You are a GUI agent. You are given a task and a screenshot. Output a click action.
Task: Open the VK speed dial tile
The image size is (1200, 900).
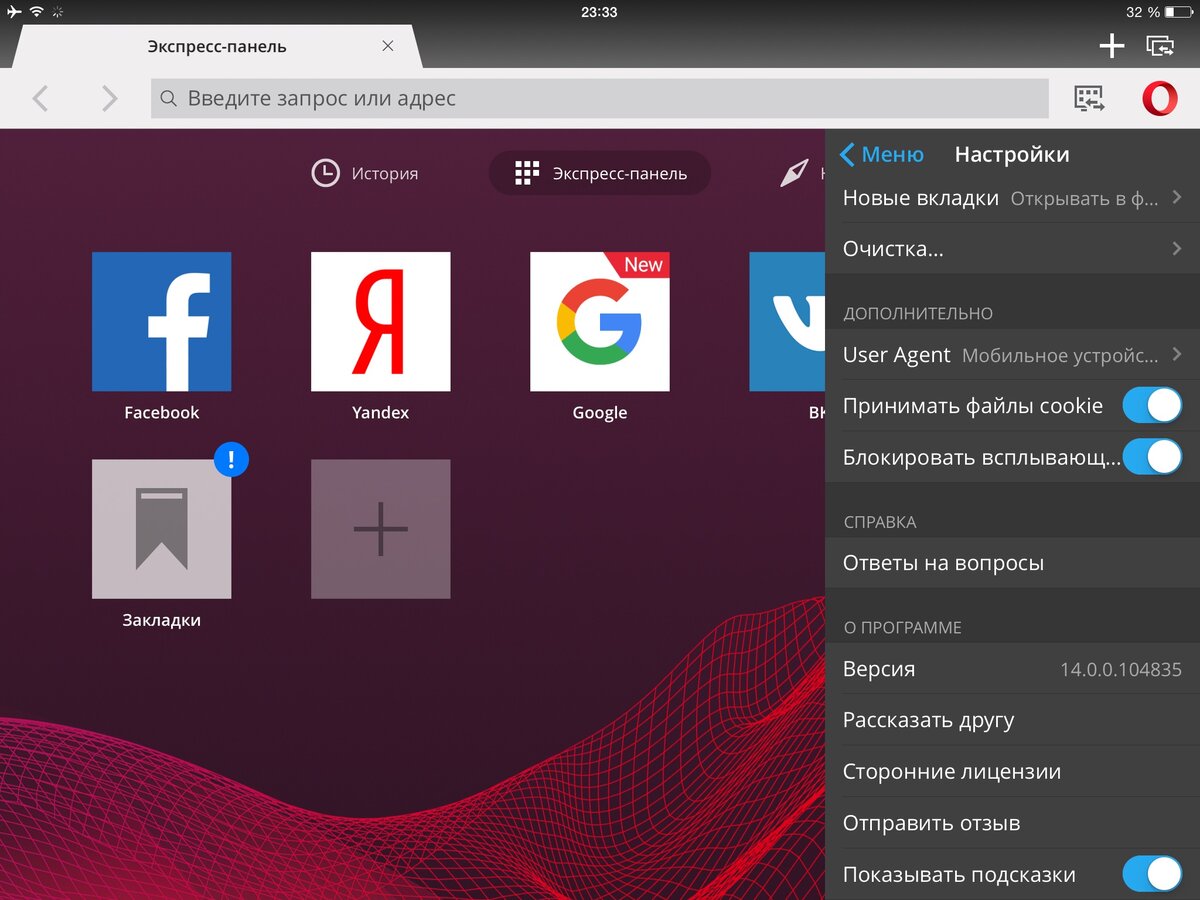click(787, 321)
